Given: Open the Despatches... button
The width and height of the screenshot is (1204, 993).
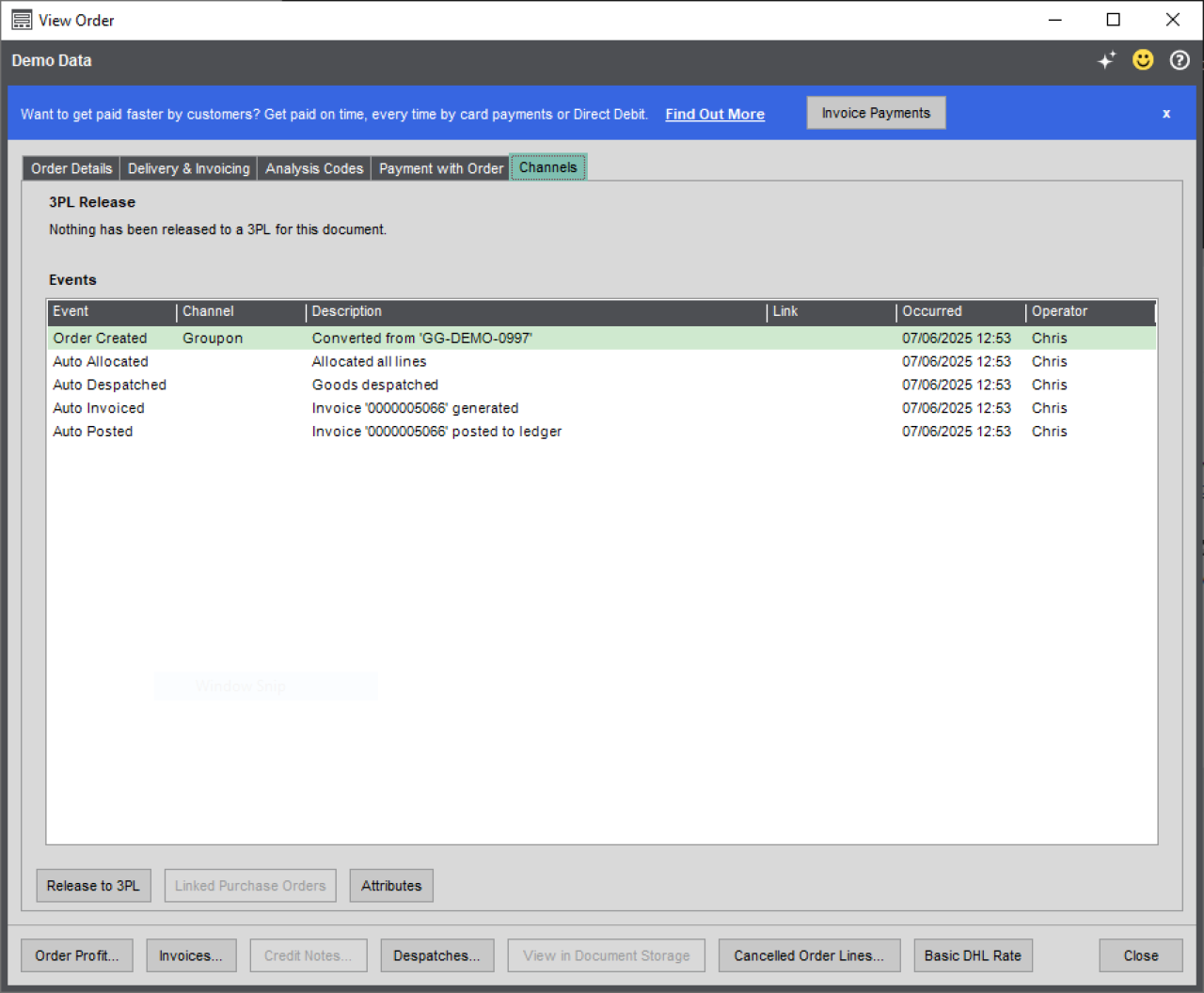Looking at the screenshot, I should [x=436, y=955].
